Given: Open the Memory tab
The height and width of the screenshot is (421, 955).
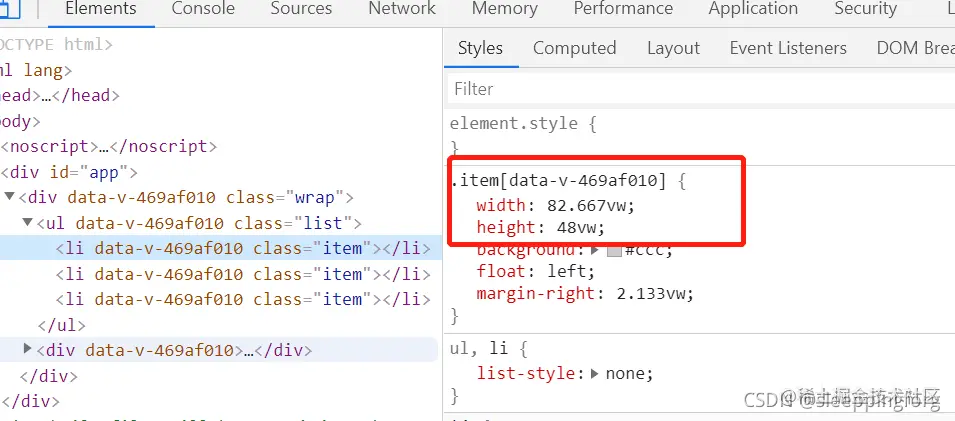Looking at the screenshot, I should tap(504, 9).
